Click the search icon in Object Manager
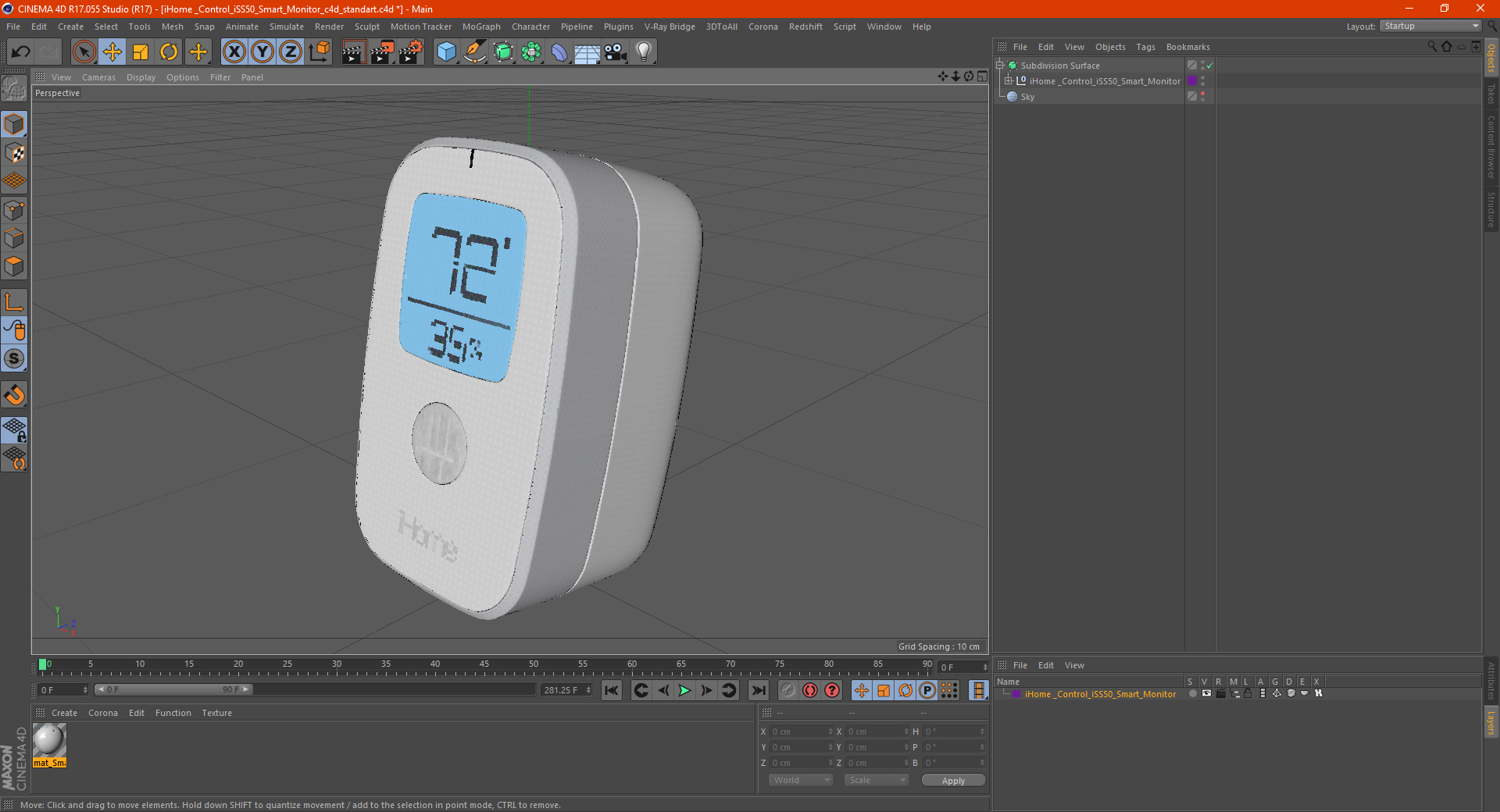This screenshot has height=812, width=1500. (x=1432, y=47)
